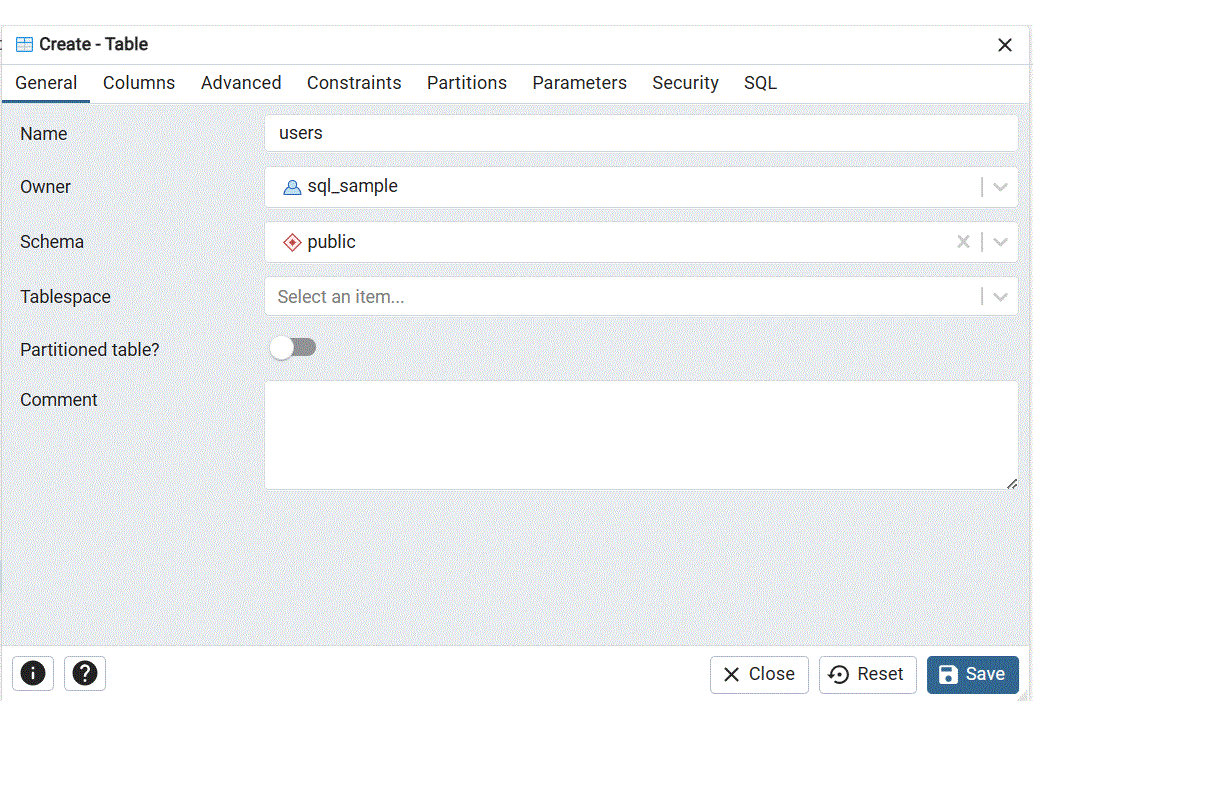Switch to the Columns tab

tap(139, 83)
